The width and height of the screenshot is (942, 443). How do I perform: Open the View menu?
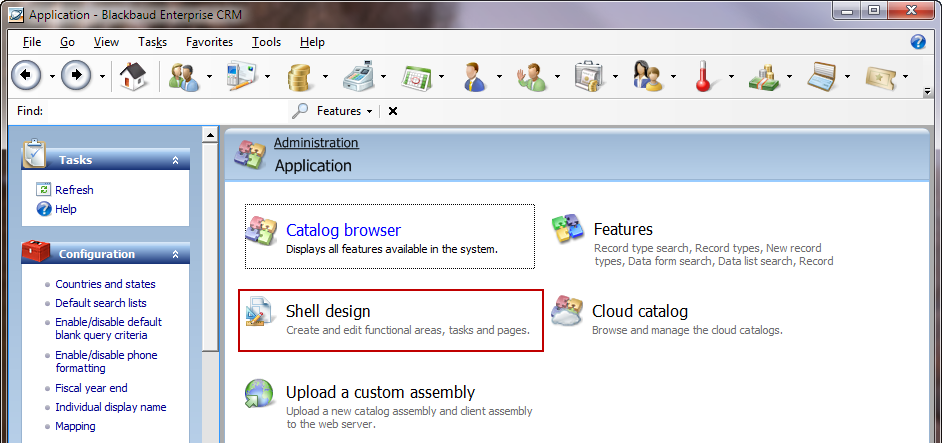point(106,42)
